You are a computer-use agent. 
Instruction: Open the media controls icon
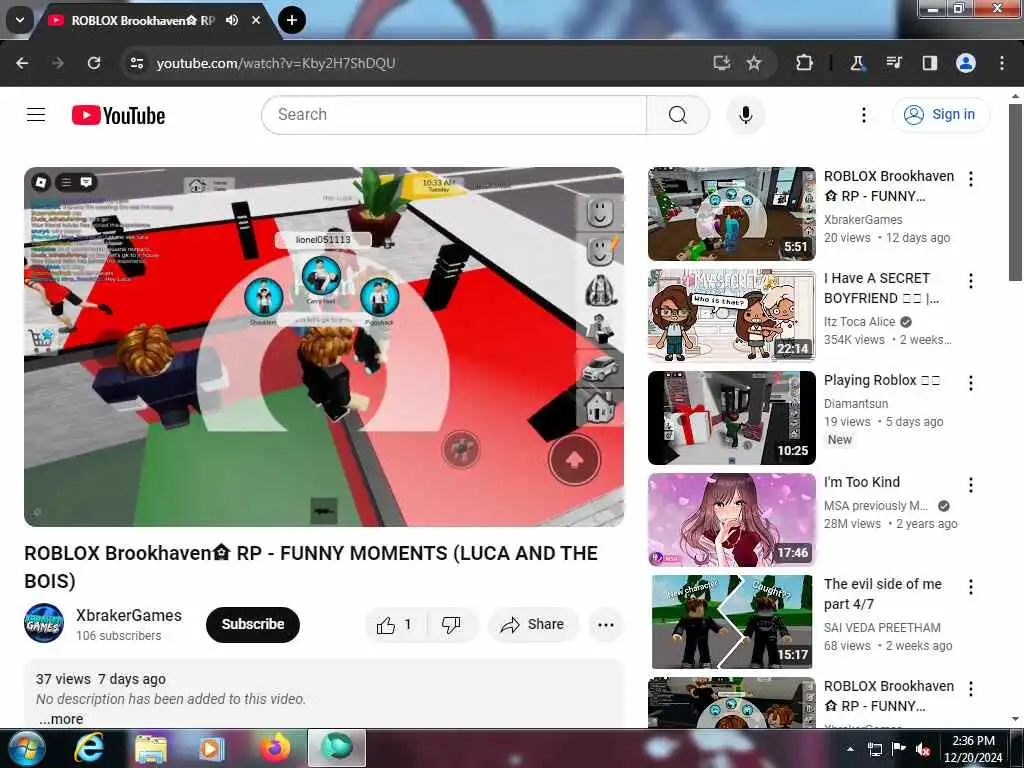click(x=893, y=63)
